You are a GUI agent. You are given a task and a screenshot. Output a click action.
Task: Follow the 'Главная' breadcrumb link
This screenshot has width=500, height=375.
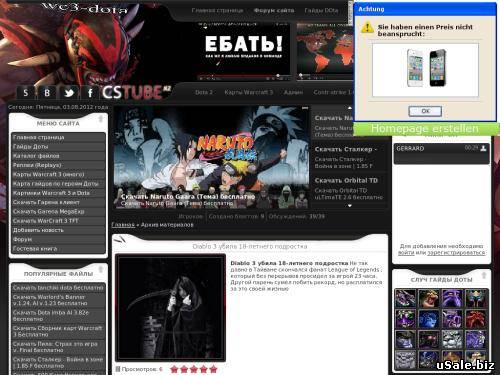(x=123, y=225)
